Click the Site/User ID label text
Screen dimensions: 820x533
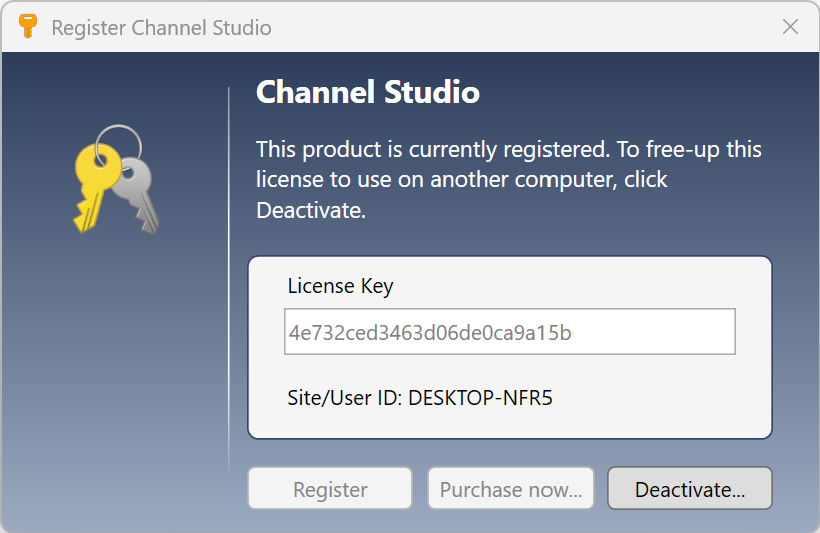tap(345, 398)
